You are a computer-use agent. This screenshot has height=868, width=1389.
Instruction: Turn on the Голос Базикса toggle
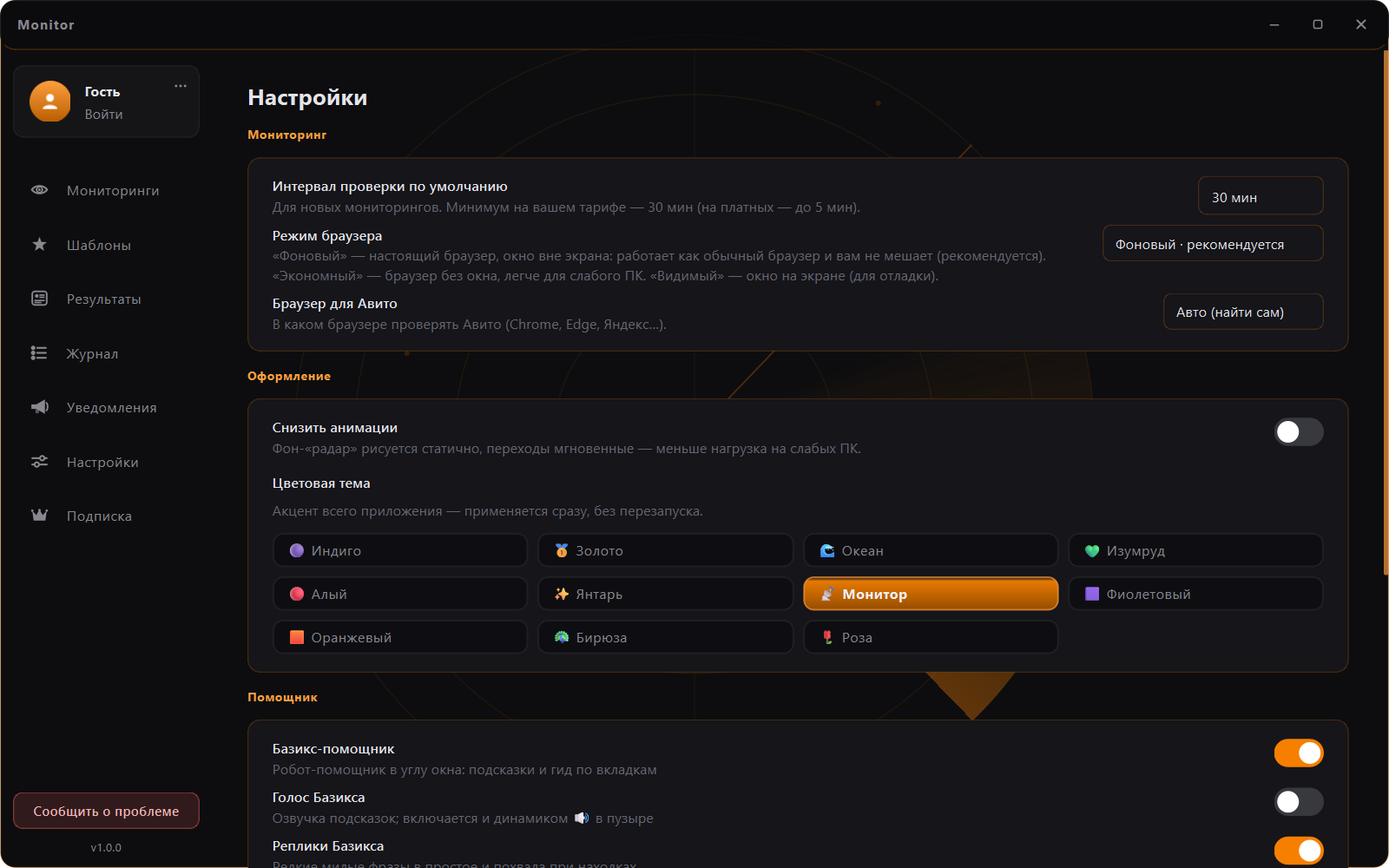[x=1299, y=801]
